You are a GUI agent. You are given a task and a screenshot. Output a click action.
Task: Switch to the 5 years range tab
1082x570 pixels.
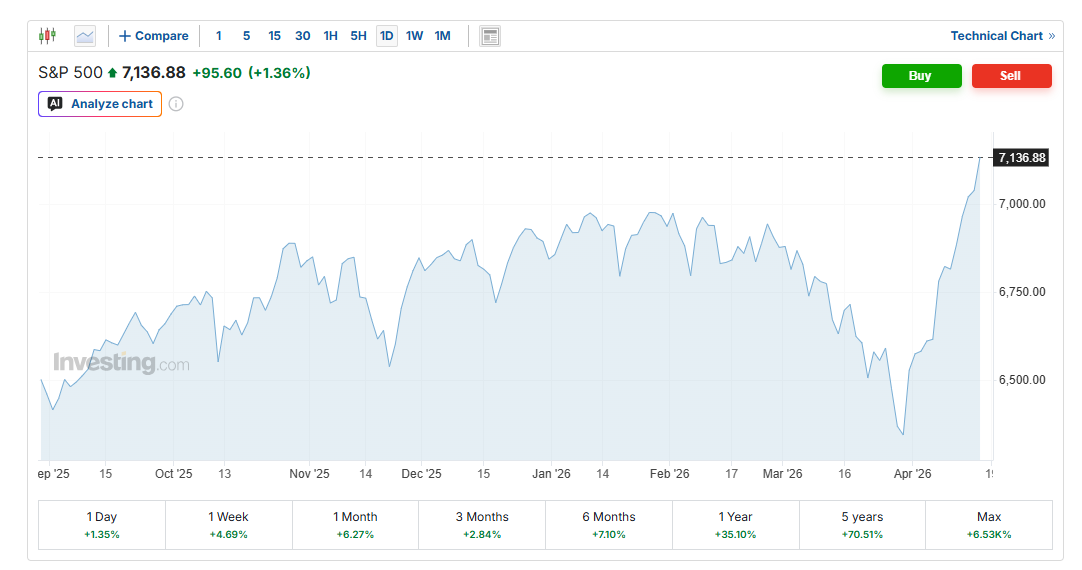tap(862, 525)
